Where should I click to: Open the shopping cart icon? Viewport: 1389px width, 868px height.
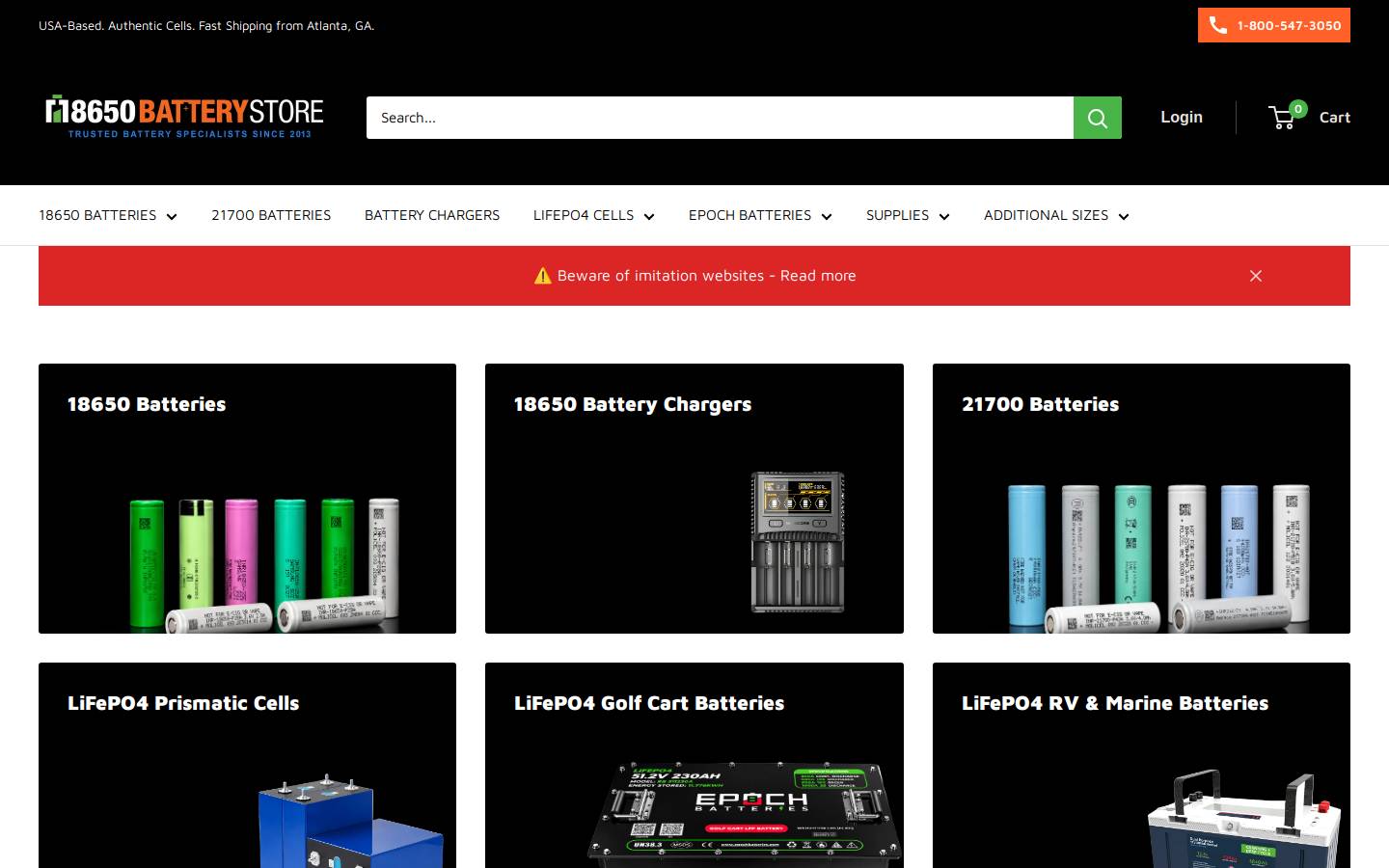[x=1283, y=118]
